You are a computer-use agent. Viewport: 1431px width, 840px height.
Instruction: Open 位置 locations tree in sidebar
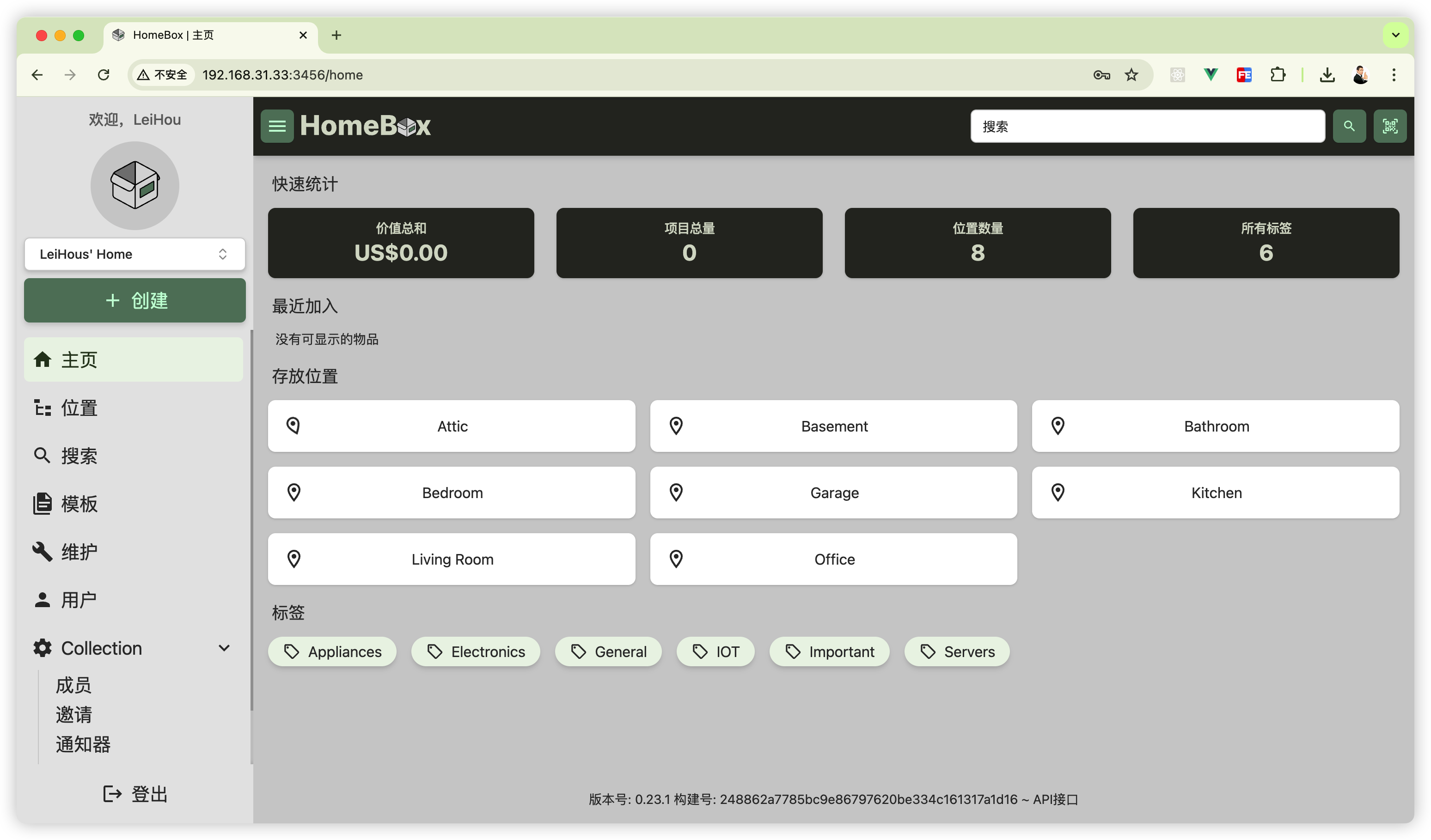79,408
